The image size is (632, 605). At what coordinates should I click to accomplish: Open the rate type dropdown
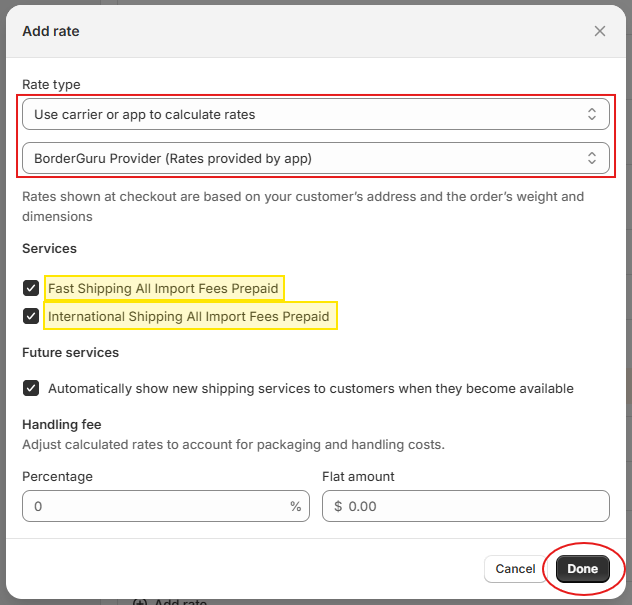[x=300, y=114]
